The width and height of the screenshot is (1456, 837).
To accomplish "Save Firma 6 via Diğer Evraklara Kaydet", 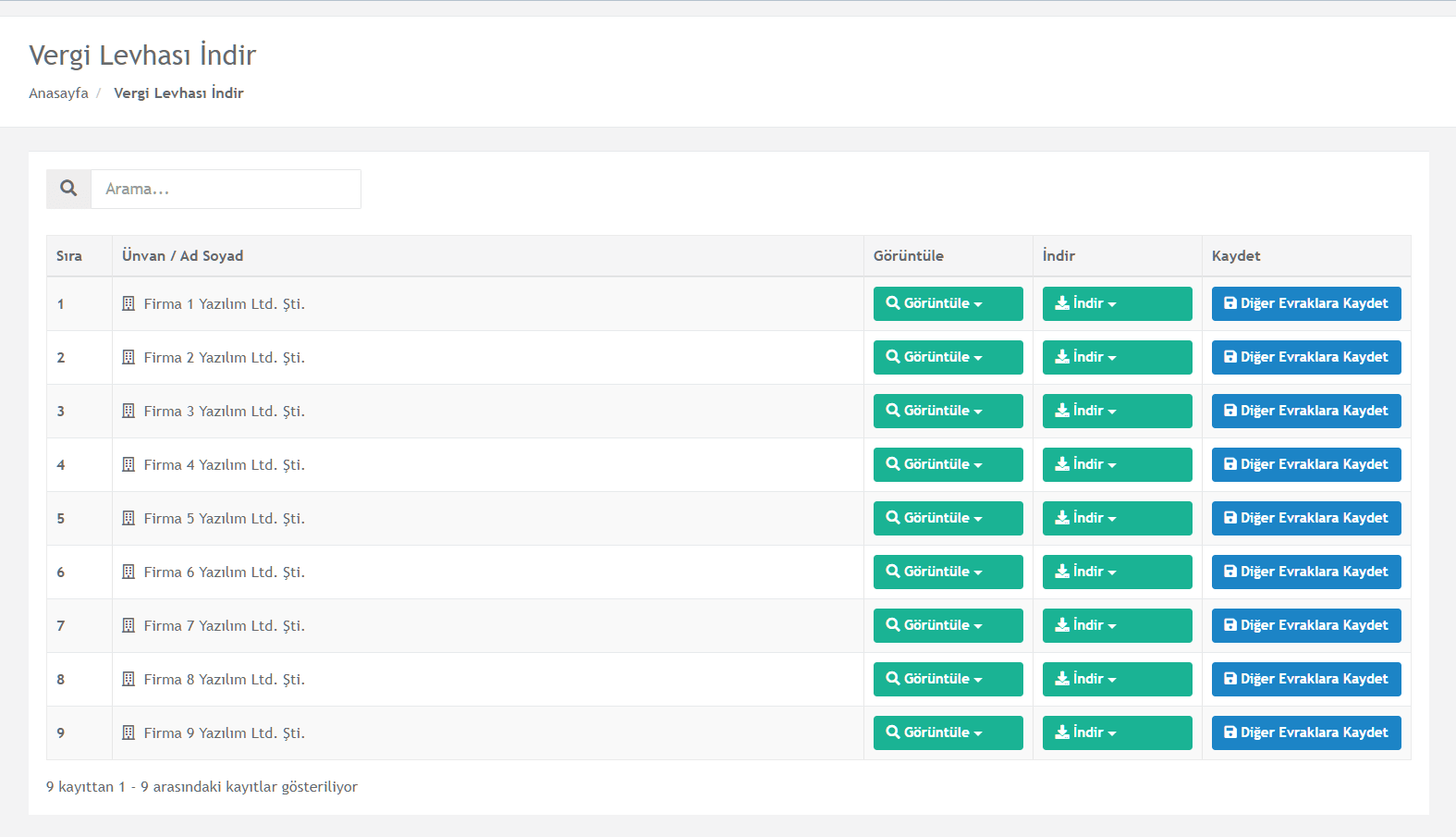I will click(x=1306, y=572).
